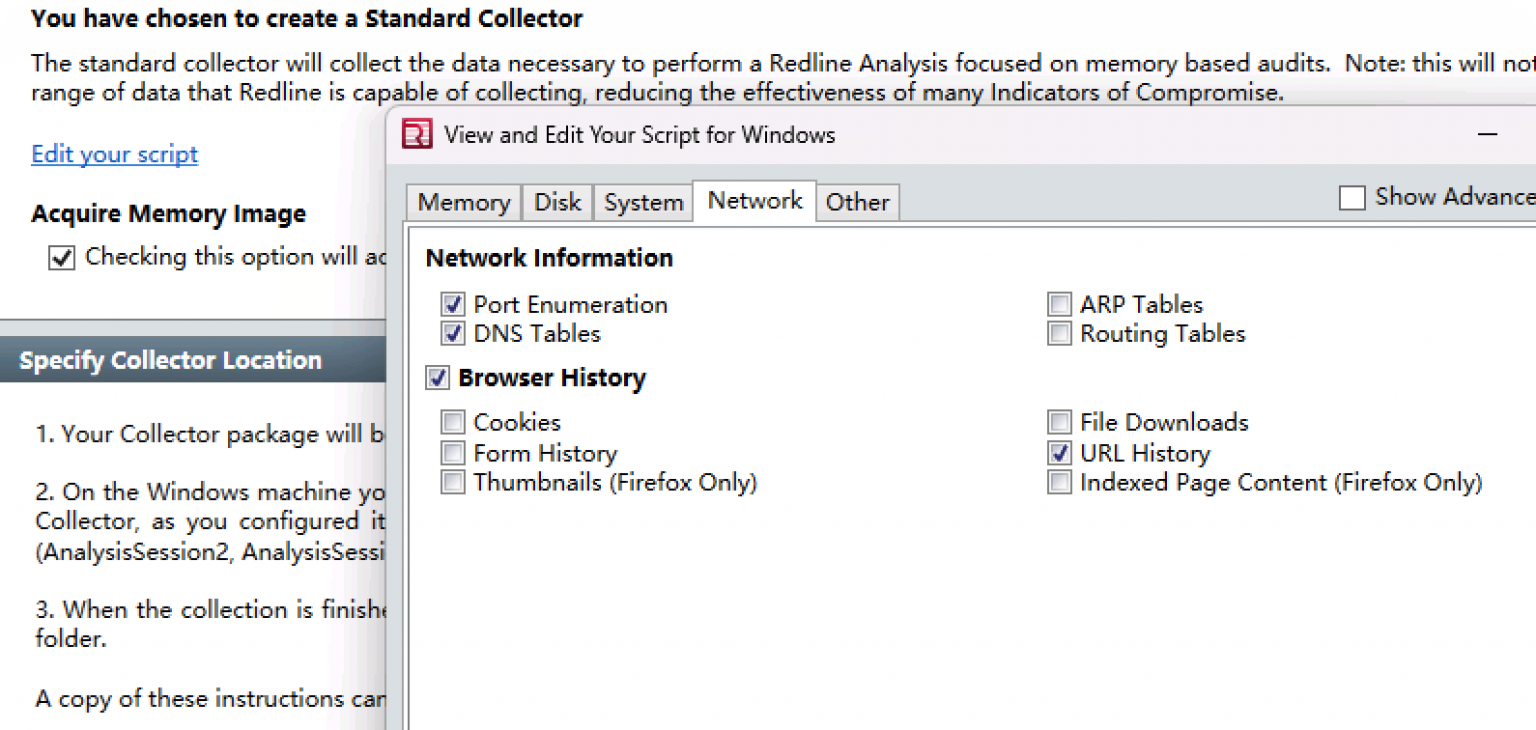Viewport: 1536px width, 730px height.
Task: Enable Thumbnails (Firefox Only) collection
Action: click(452, 481)
